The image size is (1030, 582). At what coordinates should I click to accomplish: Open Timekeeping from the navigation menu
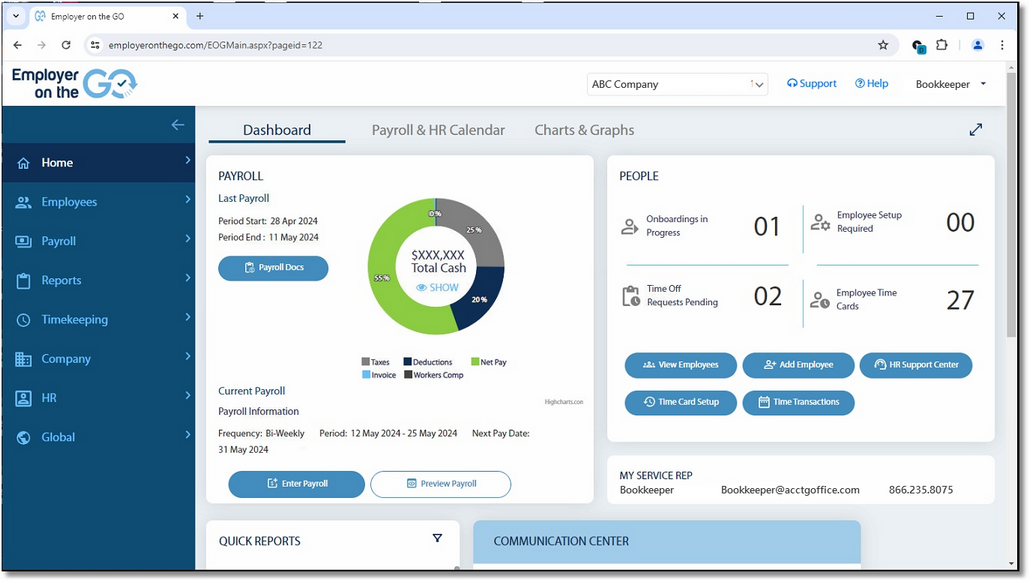[22, 319]
